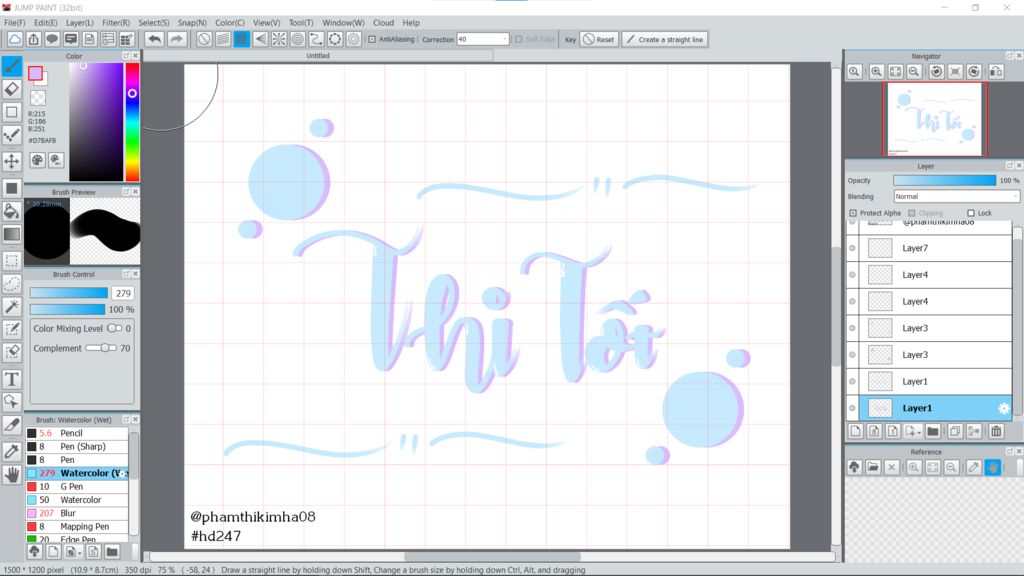Open settings gear on selected Layer1

click(1004, 408)
